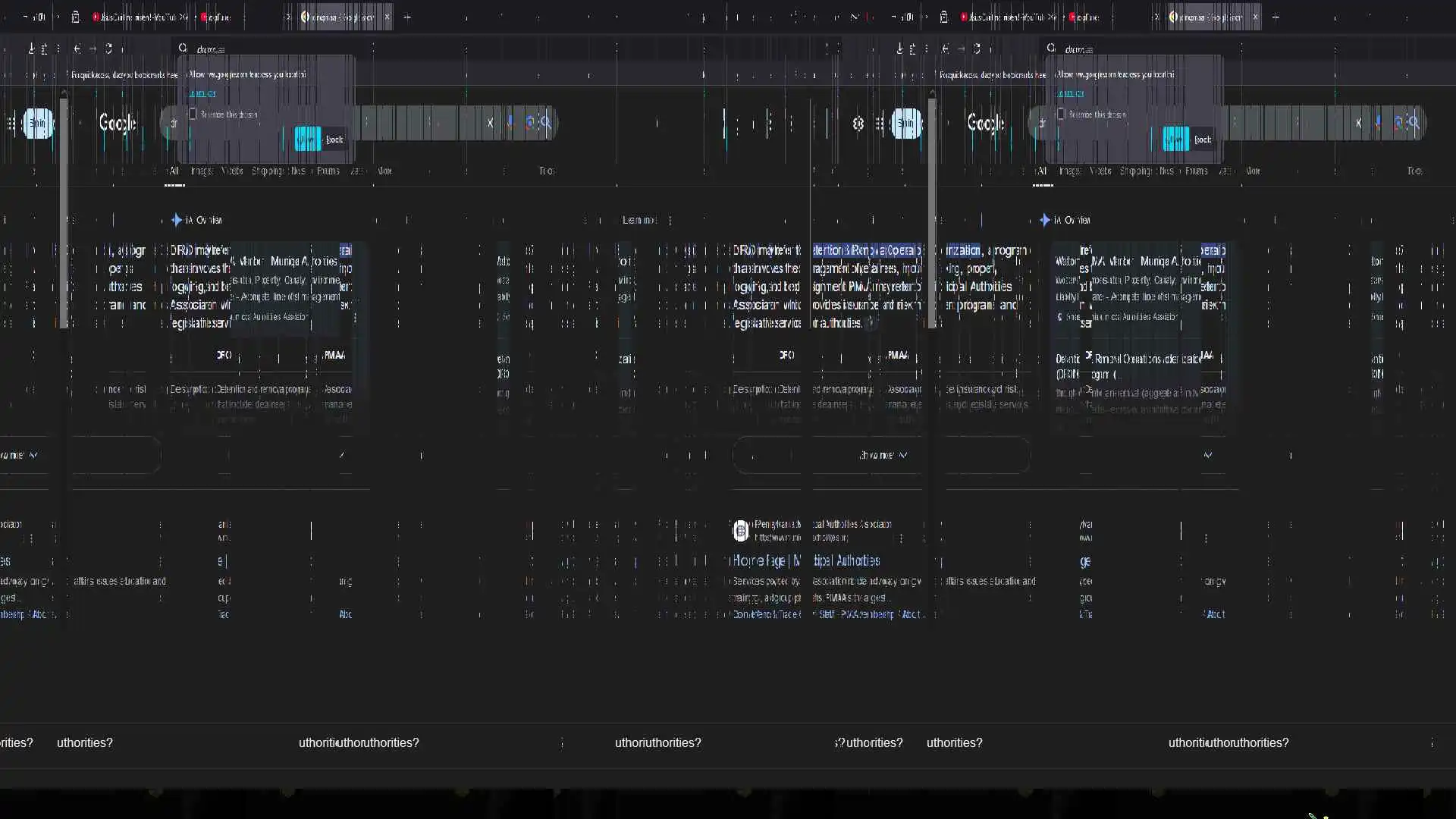The height and width of the screenshot is (819, 1456).
Task: Click the reload icon in left browser toolbar
Action: pyautogui.click(x=108, y=49)
